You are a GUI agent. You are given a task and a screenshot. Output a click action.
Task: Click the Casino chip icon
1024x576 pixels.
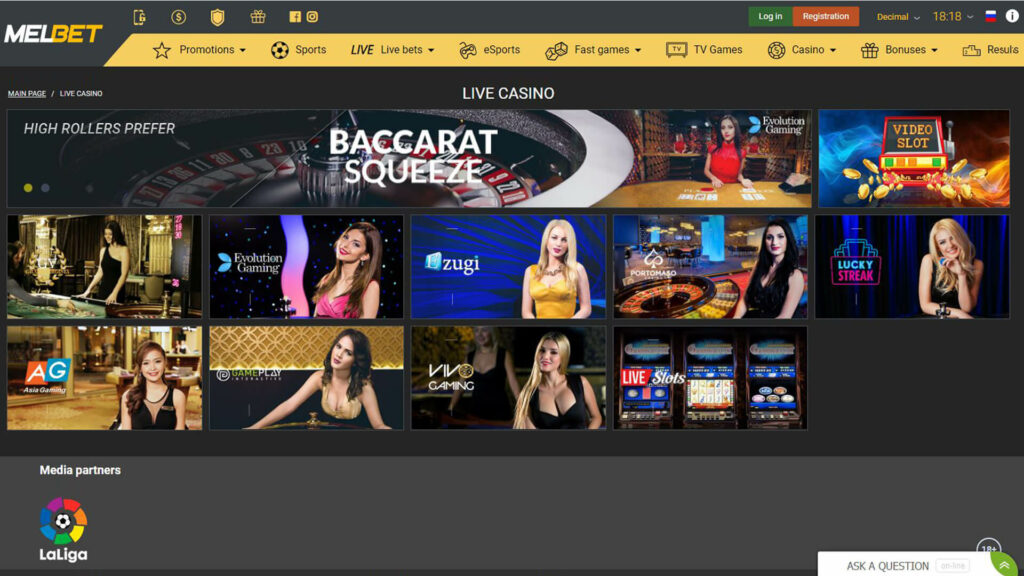pos(776,50)
